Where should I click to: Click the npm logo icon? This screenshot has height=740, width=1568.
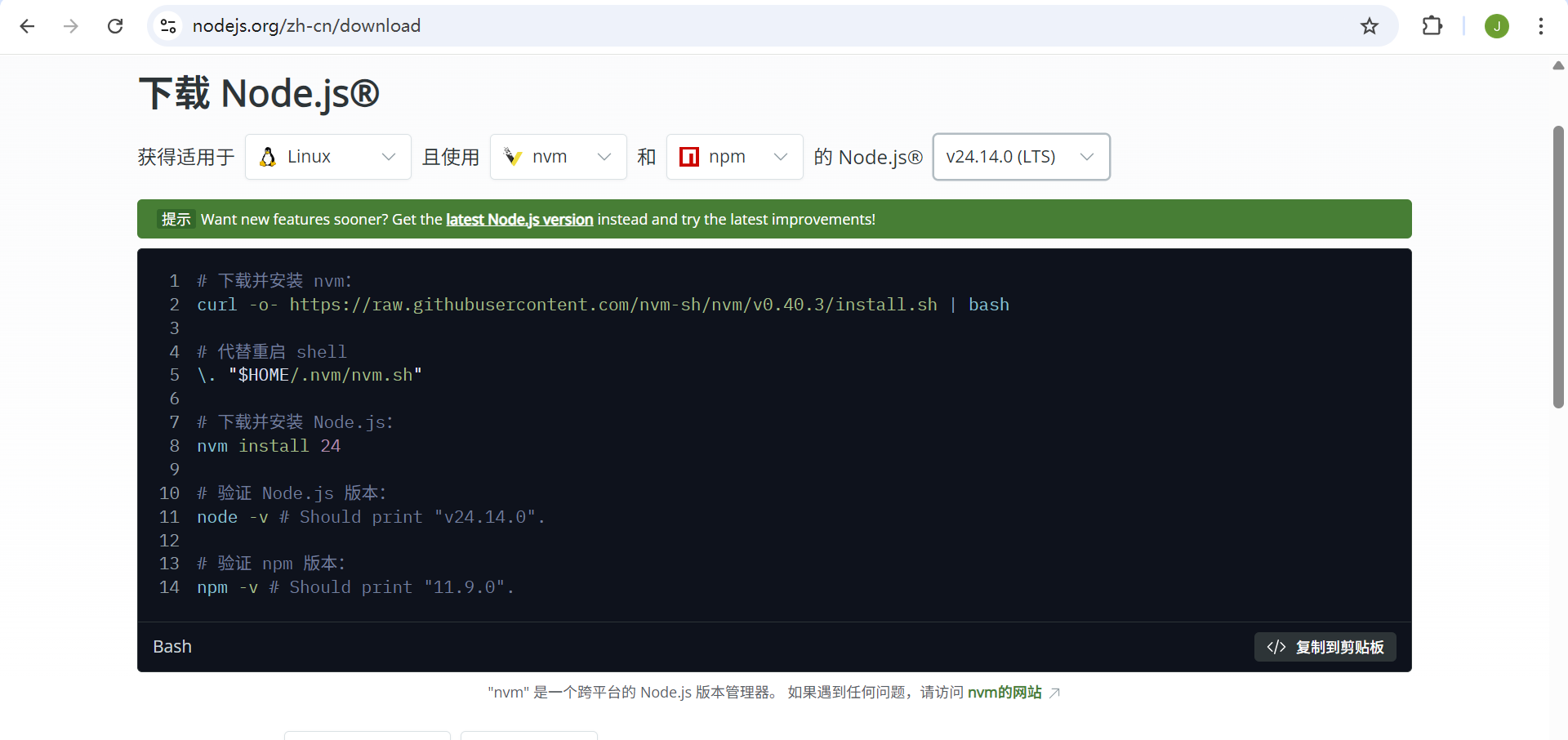pos(689,157)
